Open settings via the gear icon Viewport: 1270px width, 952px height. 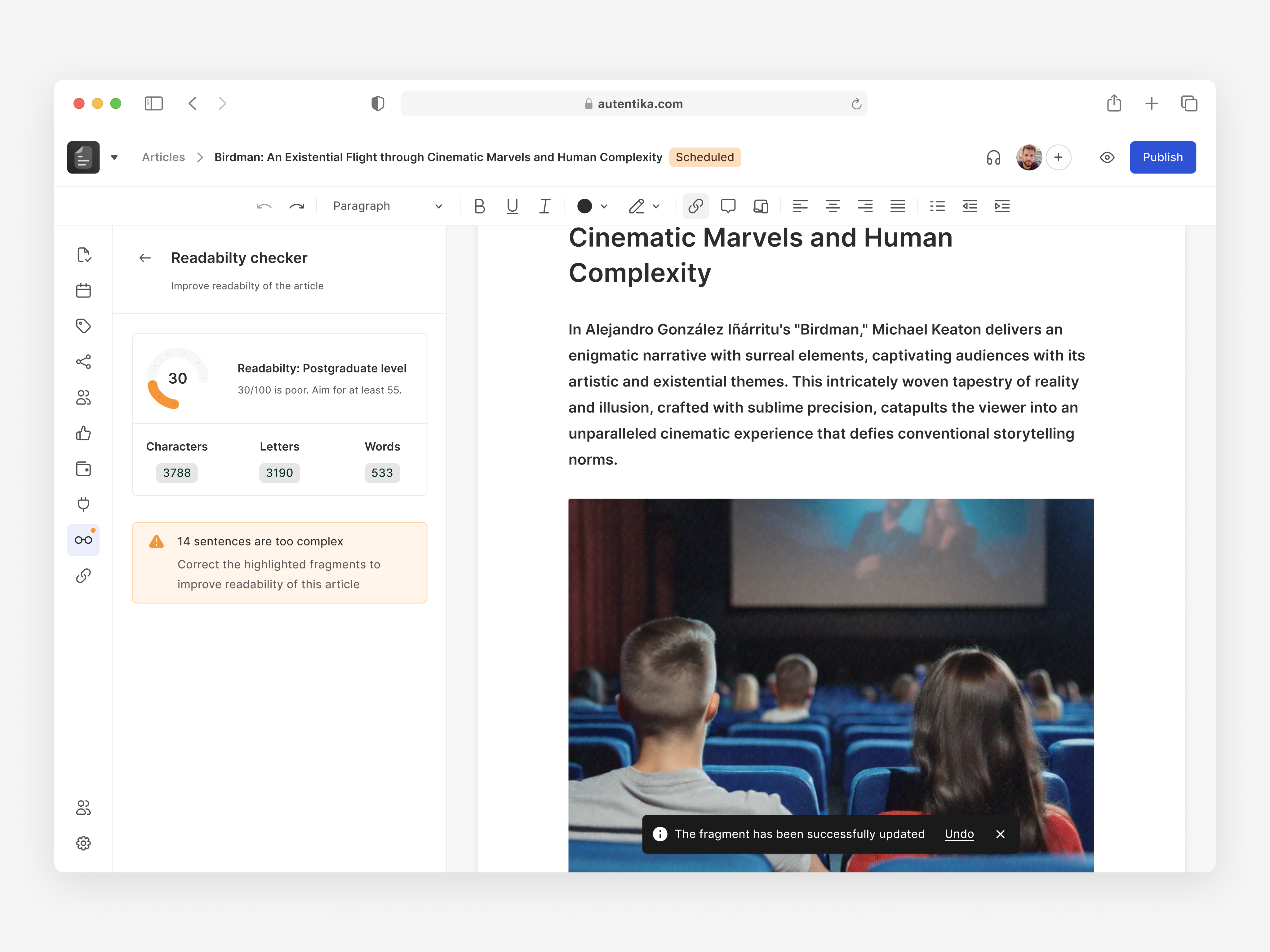84,842
